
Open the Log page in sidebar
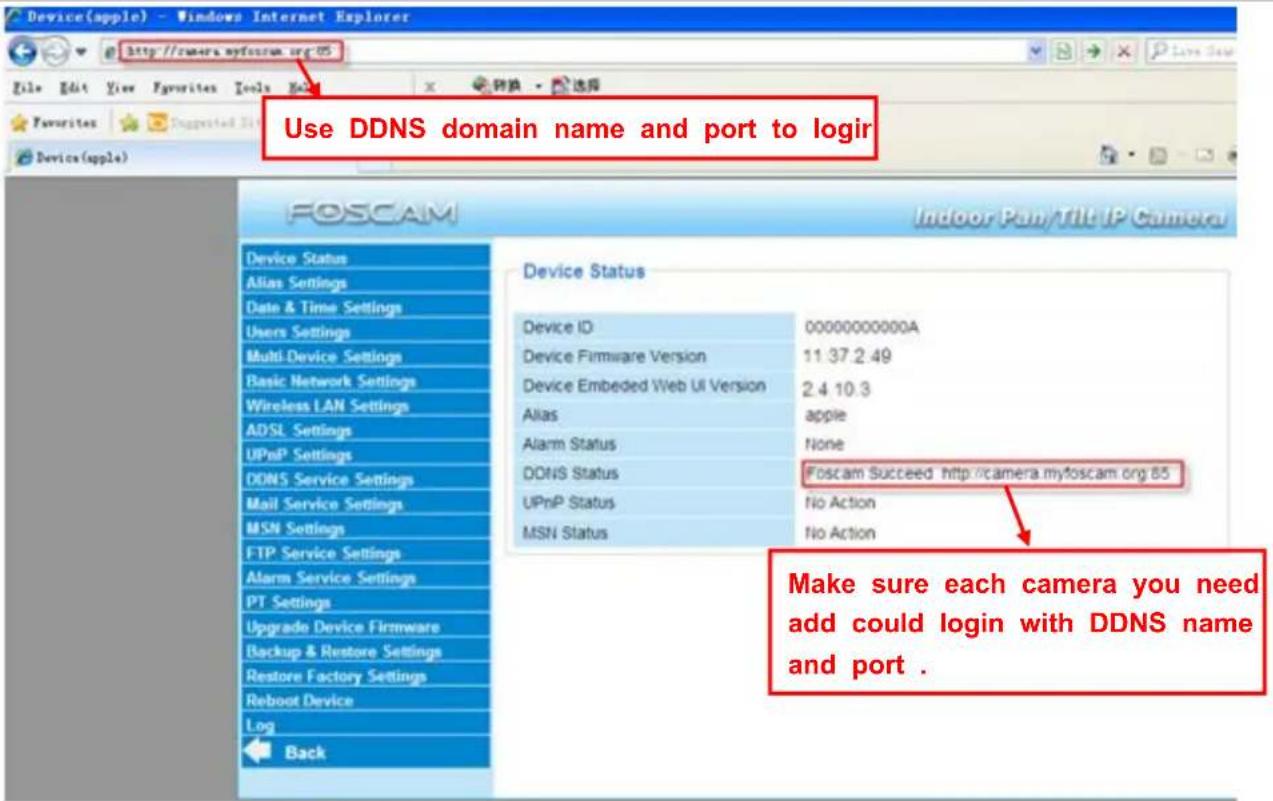(366, 725)
